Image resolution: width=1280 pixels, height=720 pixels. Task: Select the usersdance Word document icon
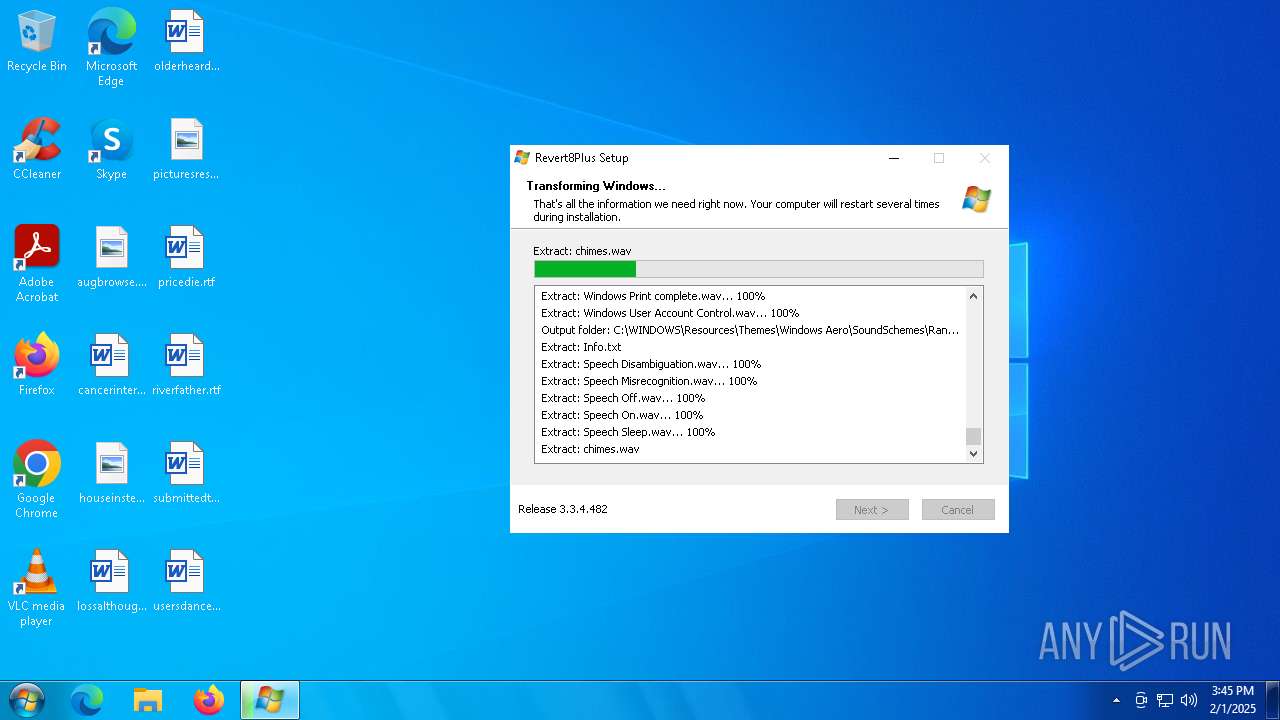click(186, 582)
